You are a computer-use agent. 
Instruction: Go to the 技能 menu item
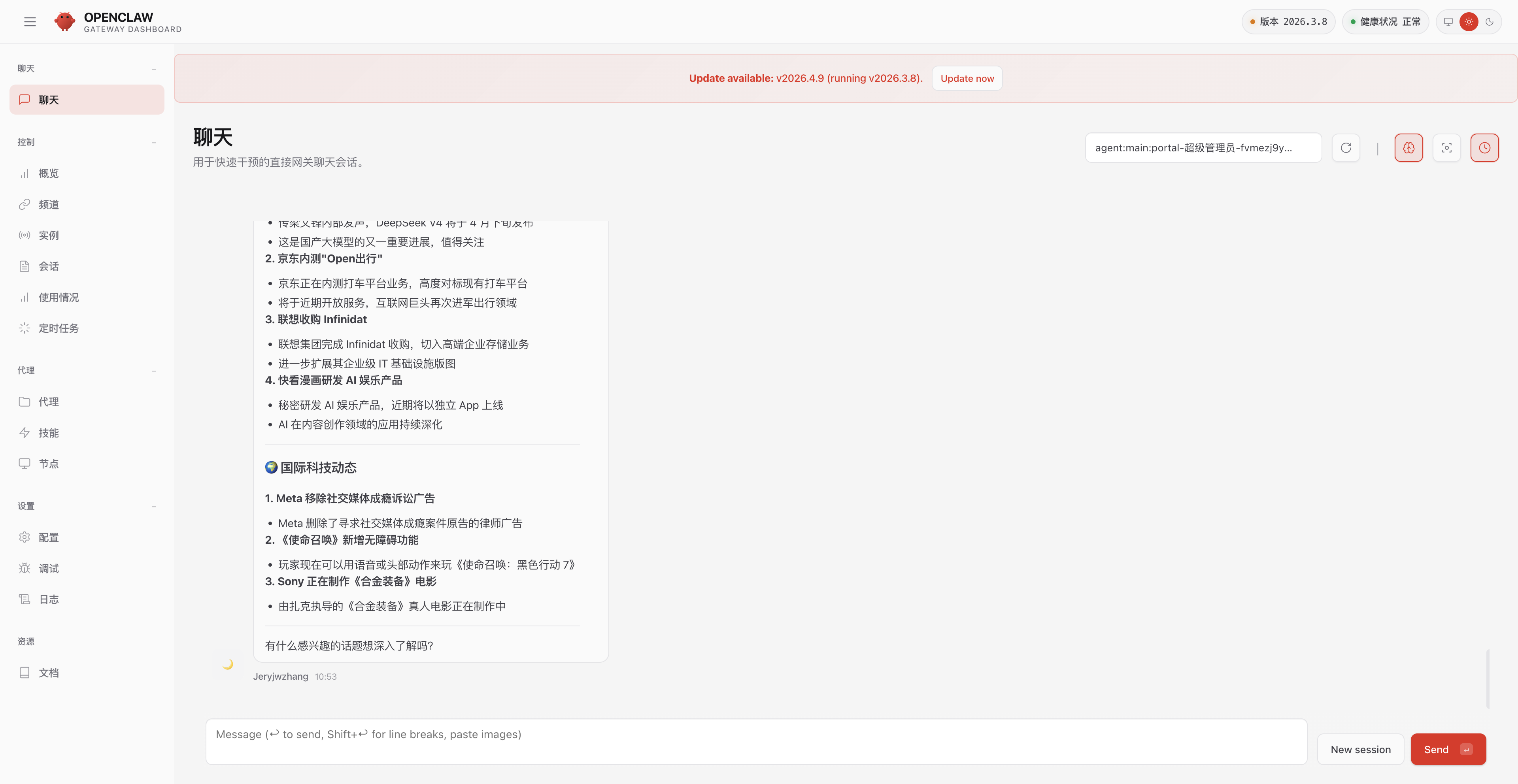point(48,433)
